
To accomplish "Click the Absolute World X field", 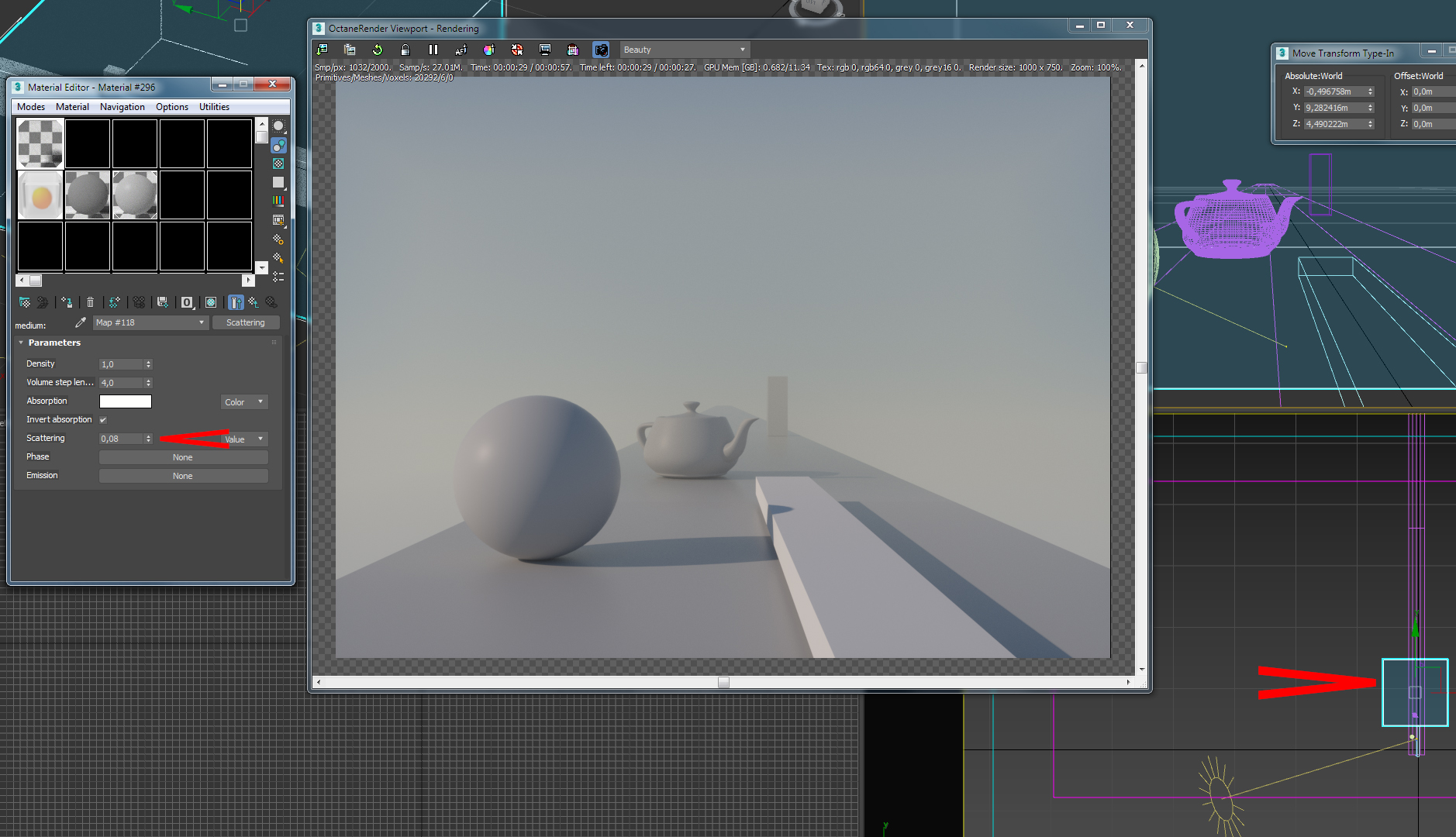I will [x=1335, y=91].
